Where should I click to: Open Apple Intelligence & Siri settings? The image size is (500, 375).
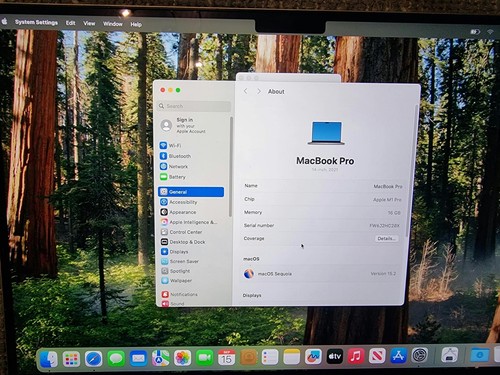[x=189, y=222]
